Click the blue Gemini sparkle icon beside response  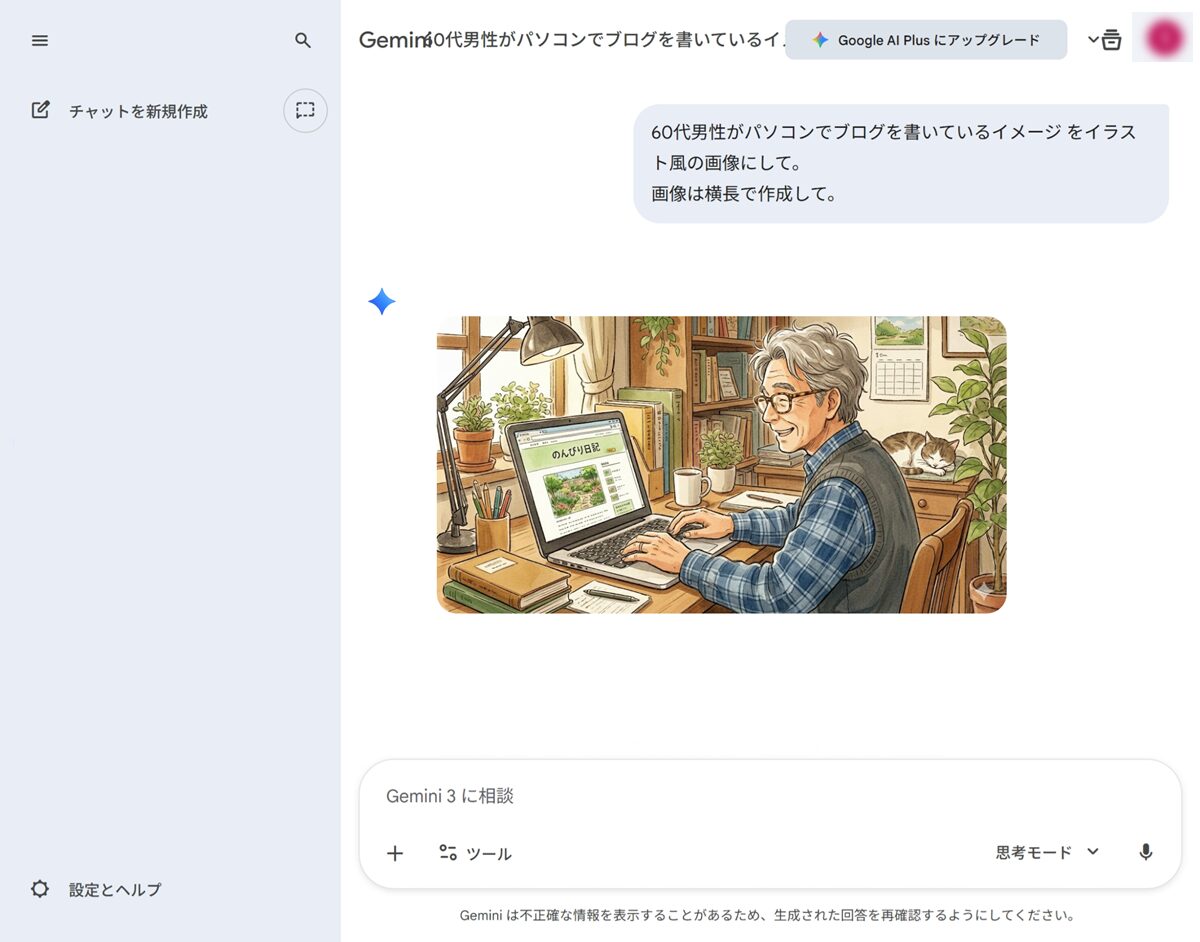[381, 301]
